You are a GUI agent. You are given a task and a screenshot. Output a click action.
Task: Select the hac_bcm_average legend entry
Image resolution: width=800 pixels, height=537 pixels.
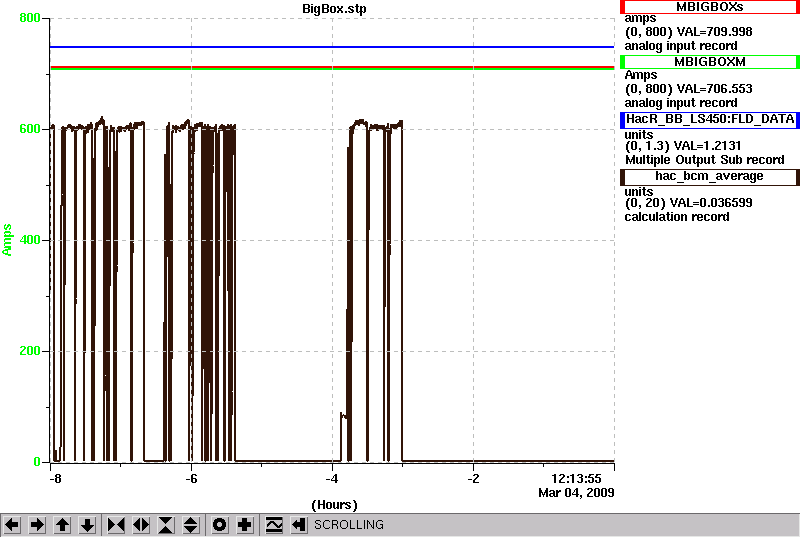coord(710,176)
